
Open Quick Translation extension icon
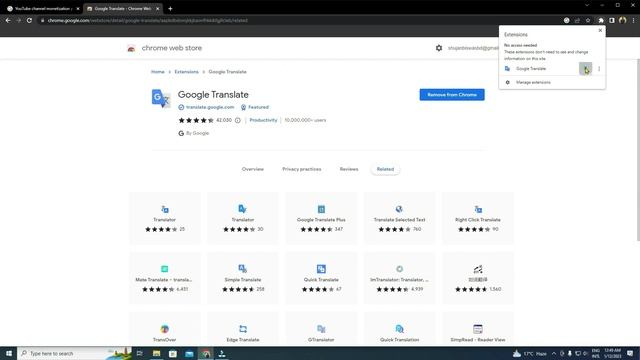[x=399, y=329]
